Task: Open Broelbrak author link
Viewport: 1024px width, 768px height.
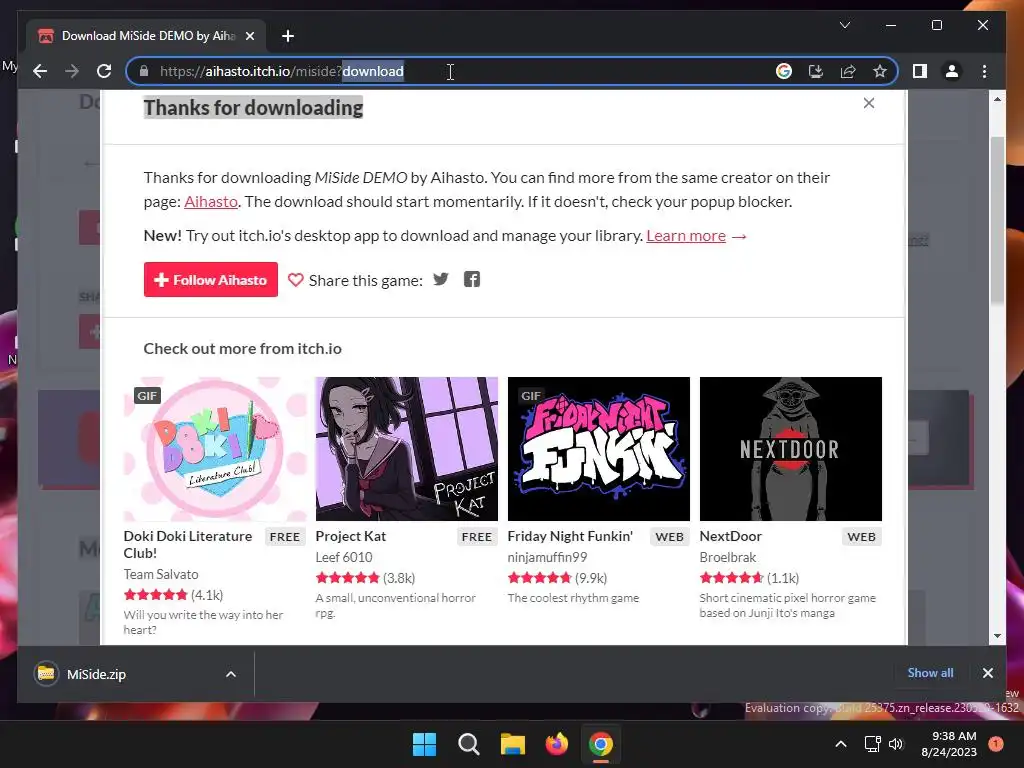Action: coord(728,557)
